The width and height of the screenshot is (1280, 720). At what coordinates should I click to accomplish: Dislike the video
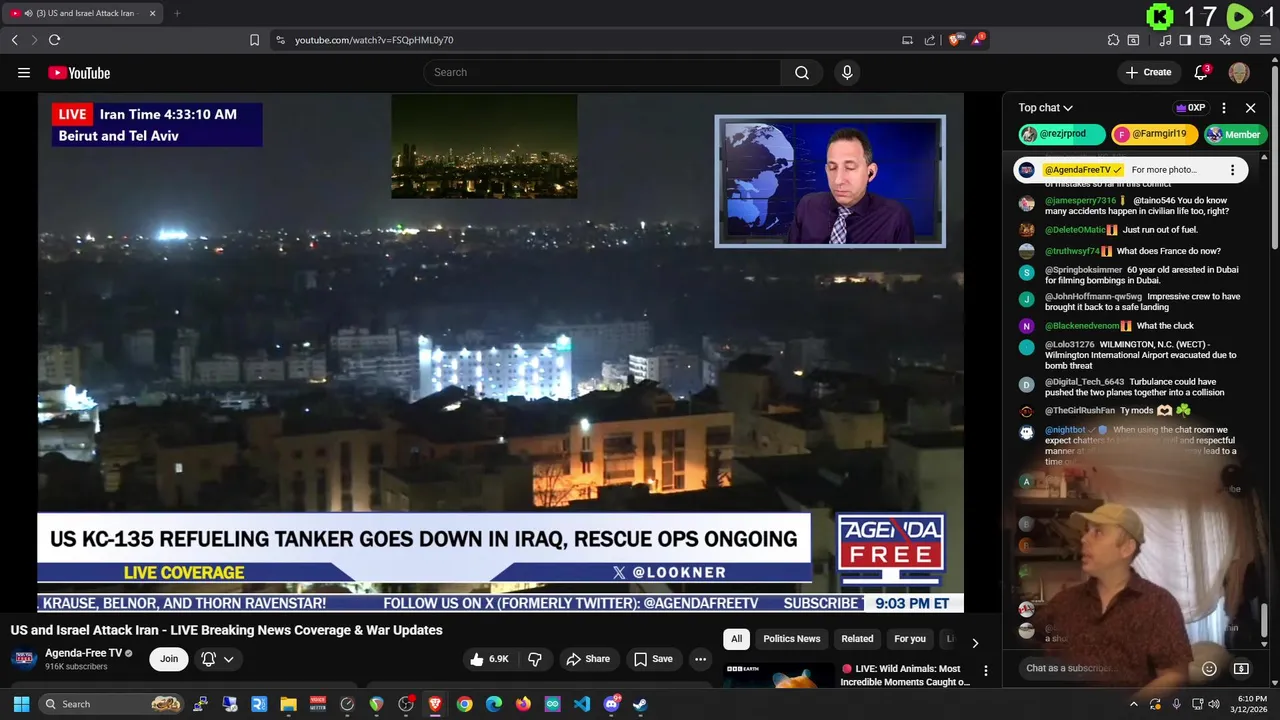[x=535, y=659]
